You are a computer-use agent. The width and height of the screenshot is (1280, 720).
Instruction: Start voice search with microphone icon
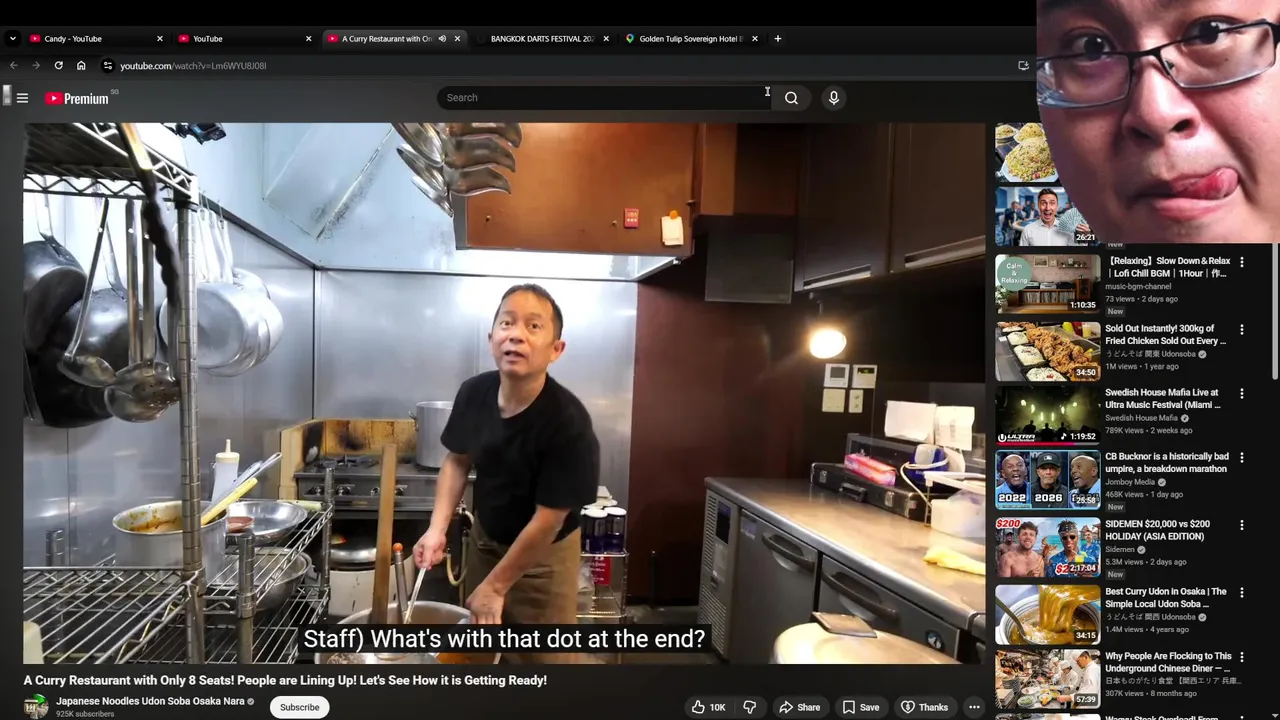(x=834, y=98)
